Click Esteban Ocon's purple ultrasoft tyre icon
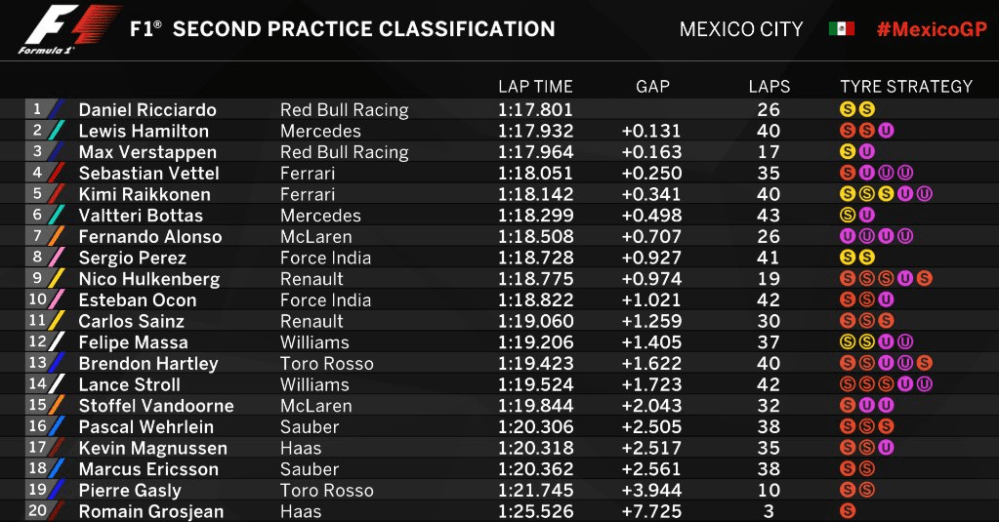The image size is (999, 522). 886,300
